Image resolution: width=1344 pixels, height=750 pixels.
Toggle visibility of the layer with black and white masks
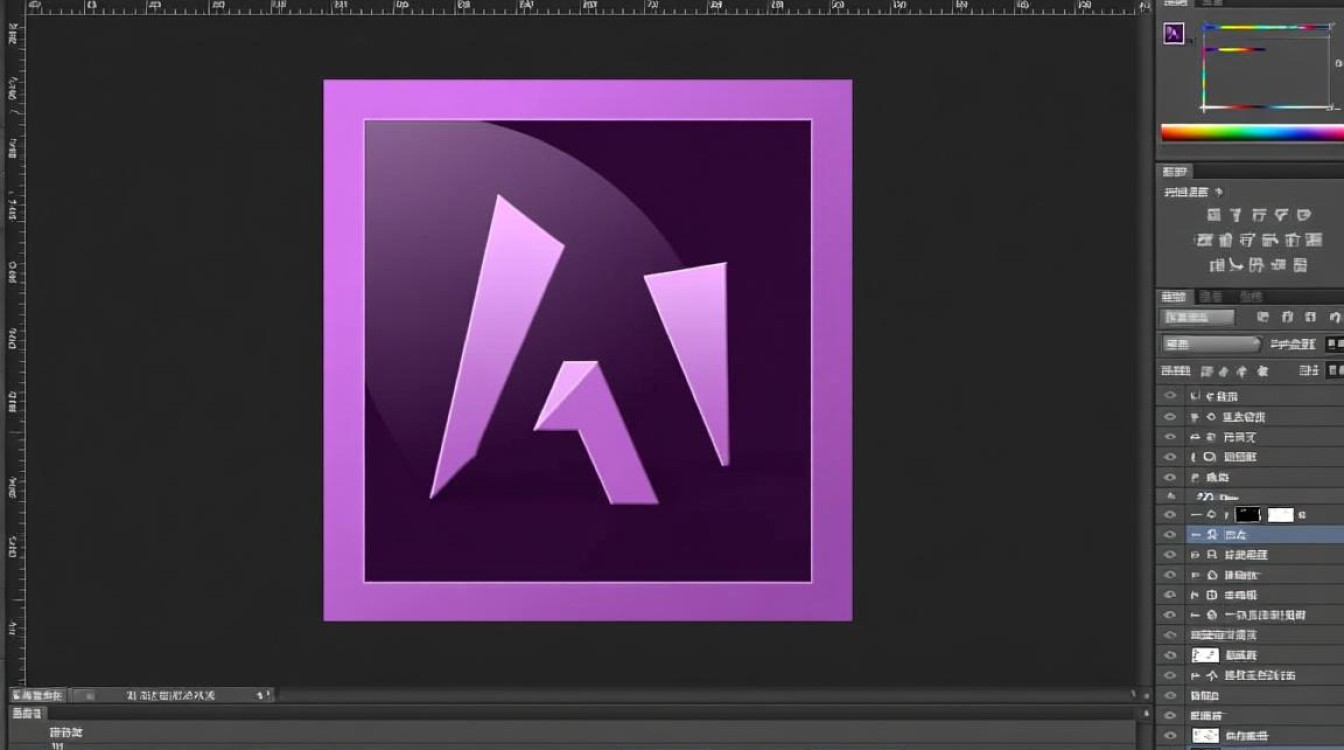[x=1170, y=515]
